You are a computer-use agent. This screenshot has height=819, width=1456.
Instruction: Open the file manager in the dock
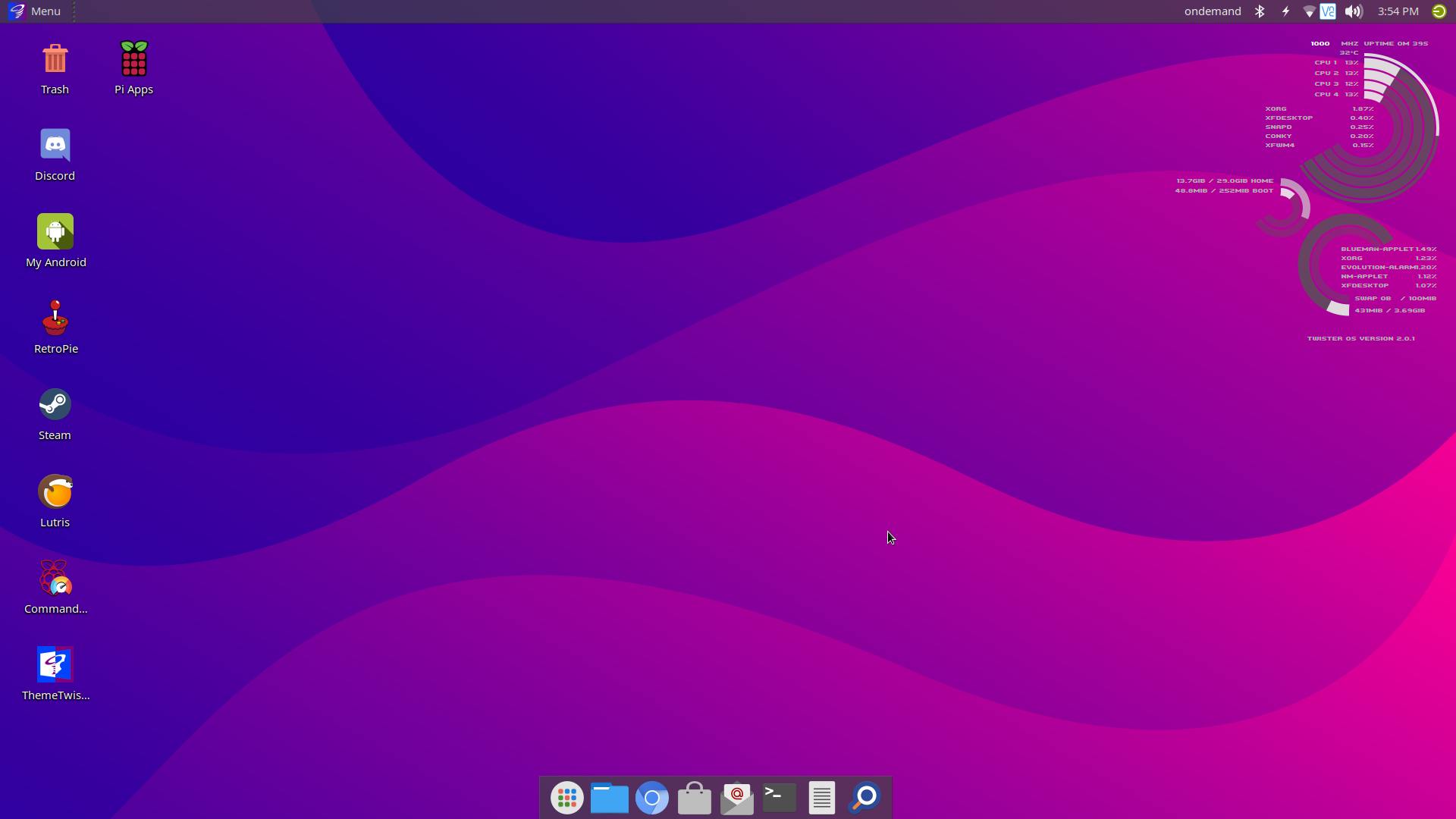[609, 797]
